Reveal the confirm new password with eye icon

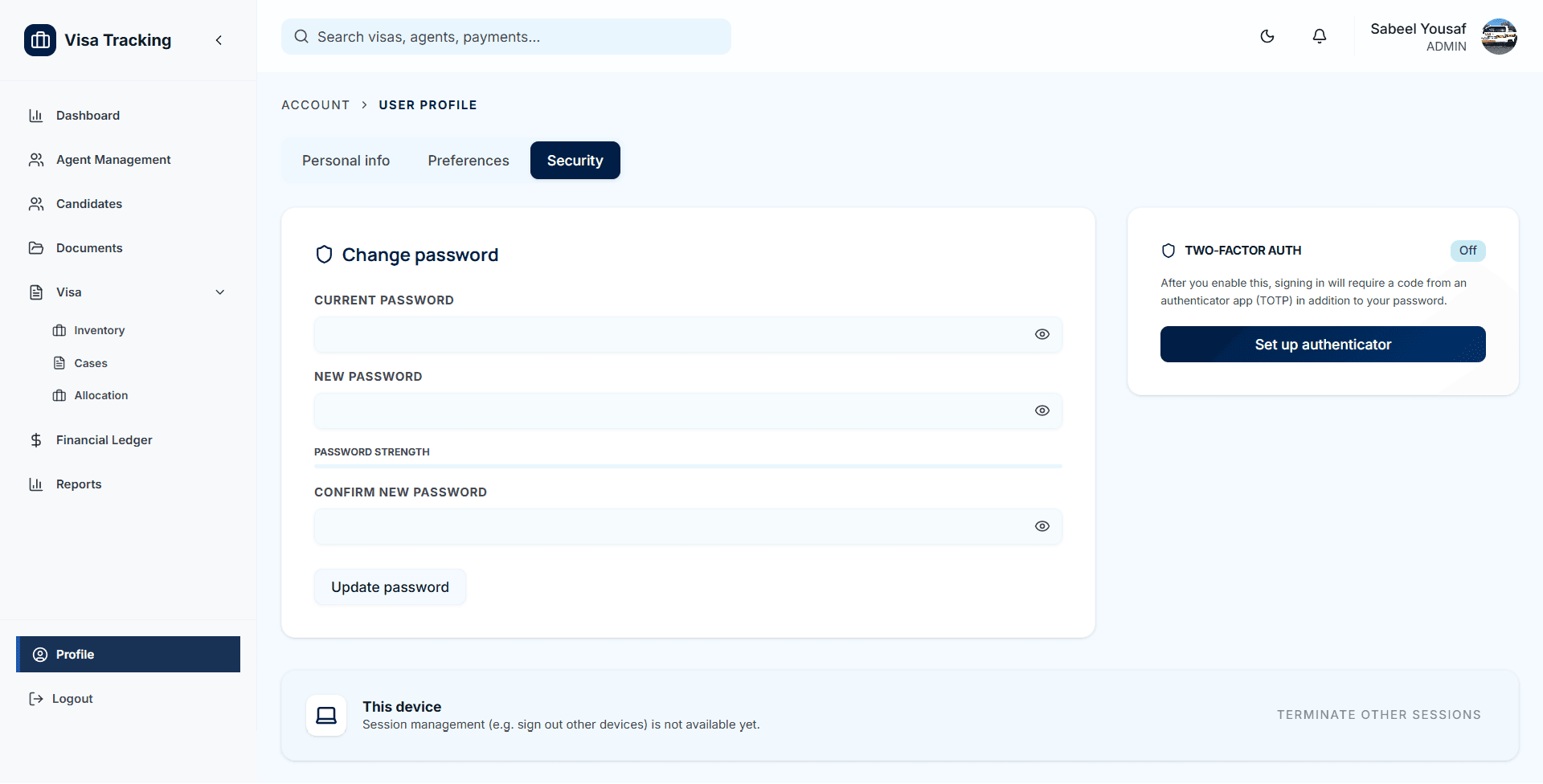pyautogui.click(x=1042, y=526)
